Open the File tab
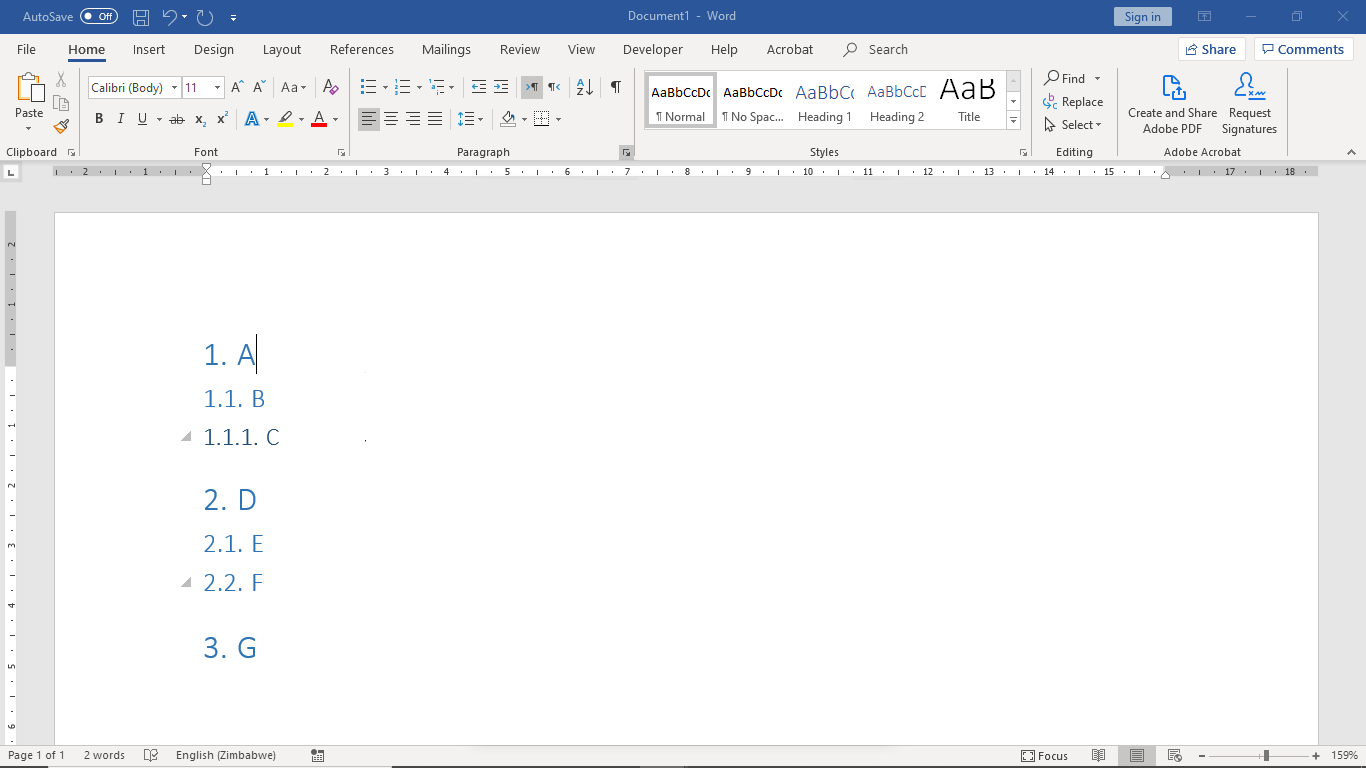Screen dimensions: 1366x768 (x=26, y=49)
